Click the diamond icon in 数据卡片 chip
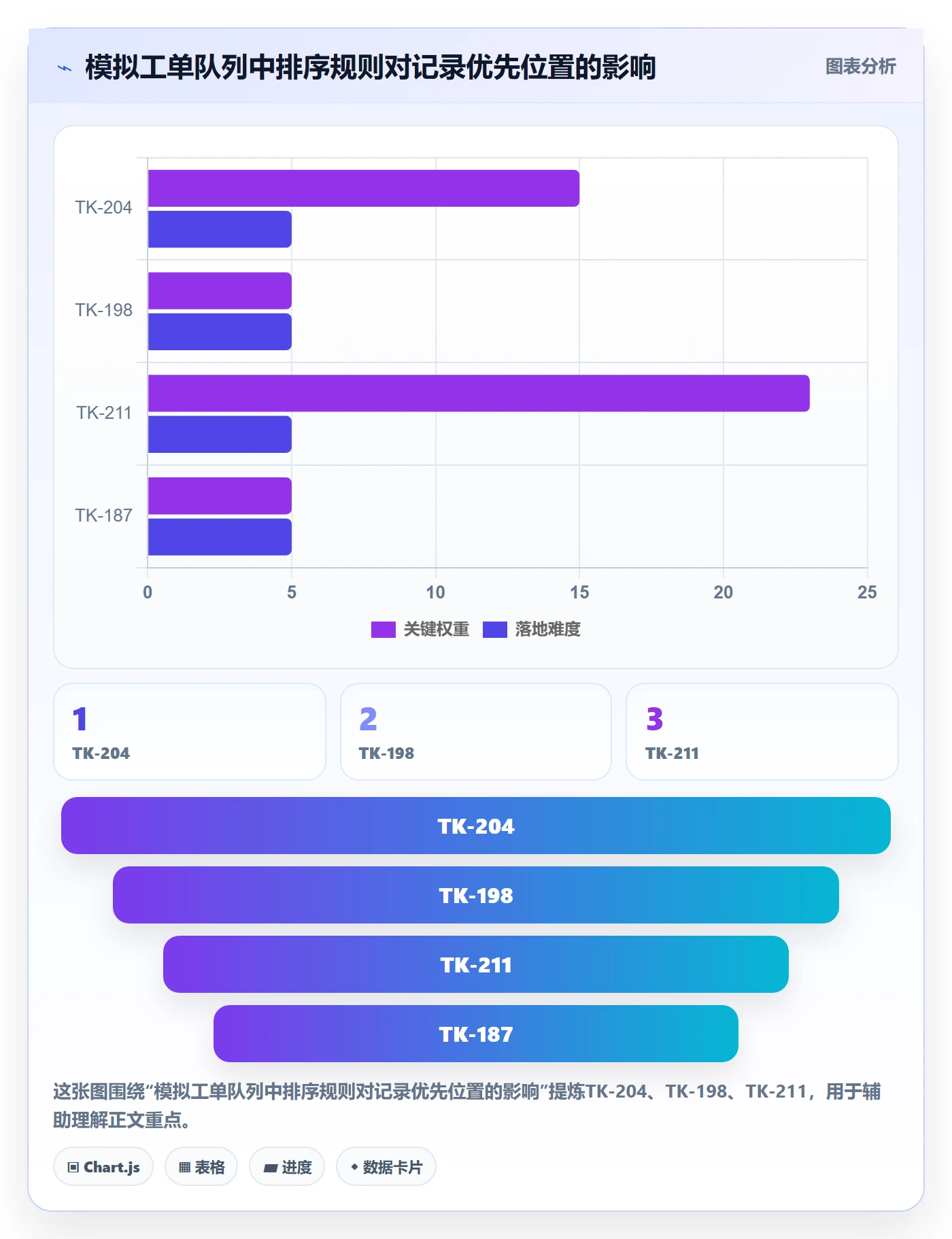 [x=354, y=1167]
